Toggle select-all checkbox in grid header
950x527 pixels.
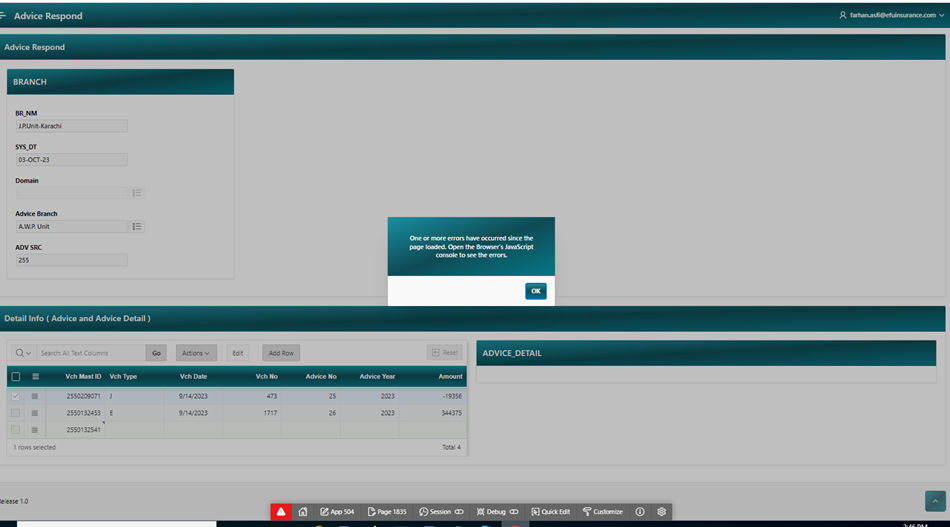pyautogui.click(x=15, y=377)
